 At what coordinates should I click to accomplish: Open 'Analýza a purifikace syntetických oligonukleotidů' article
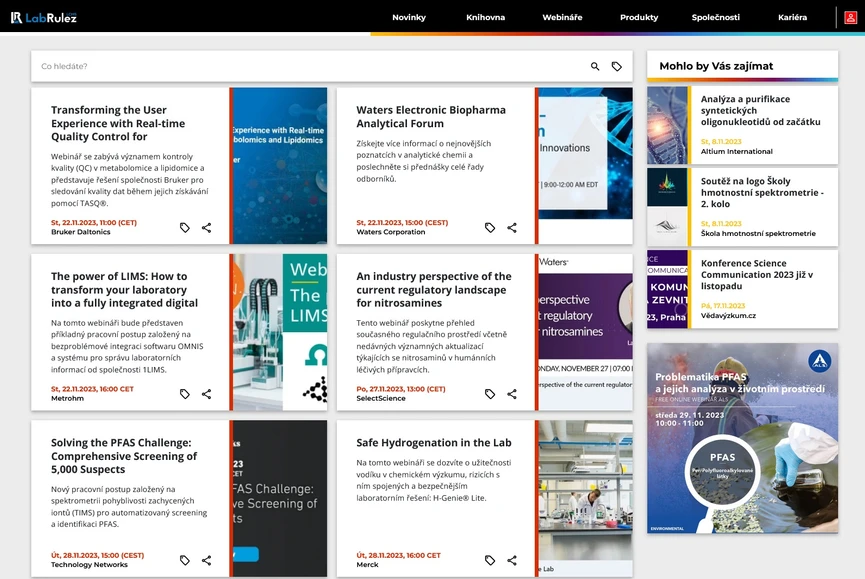tap(760, 110)
